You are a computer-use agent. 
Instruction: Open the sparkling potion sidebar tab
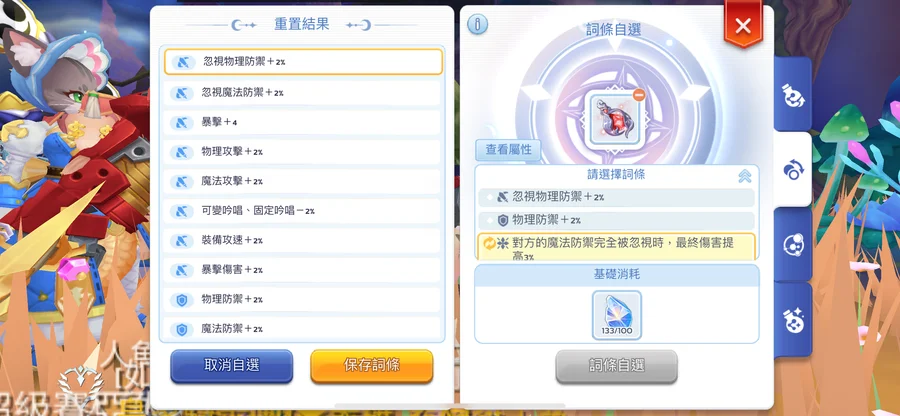point(793,320)
